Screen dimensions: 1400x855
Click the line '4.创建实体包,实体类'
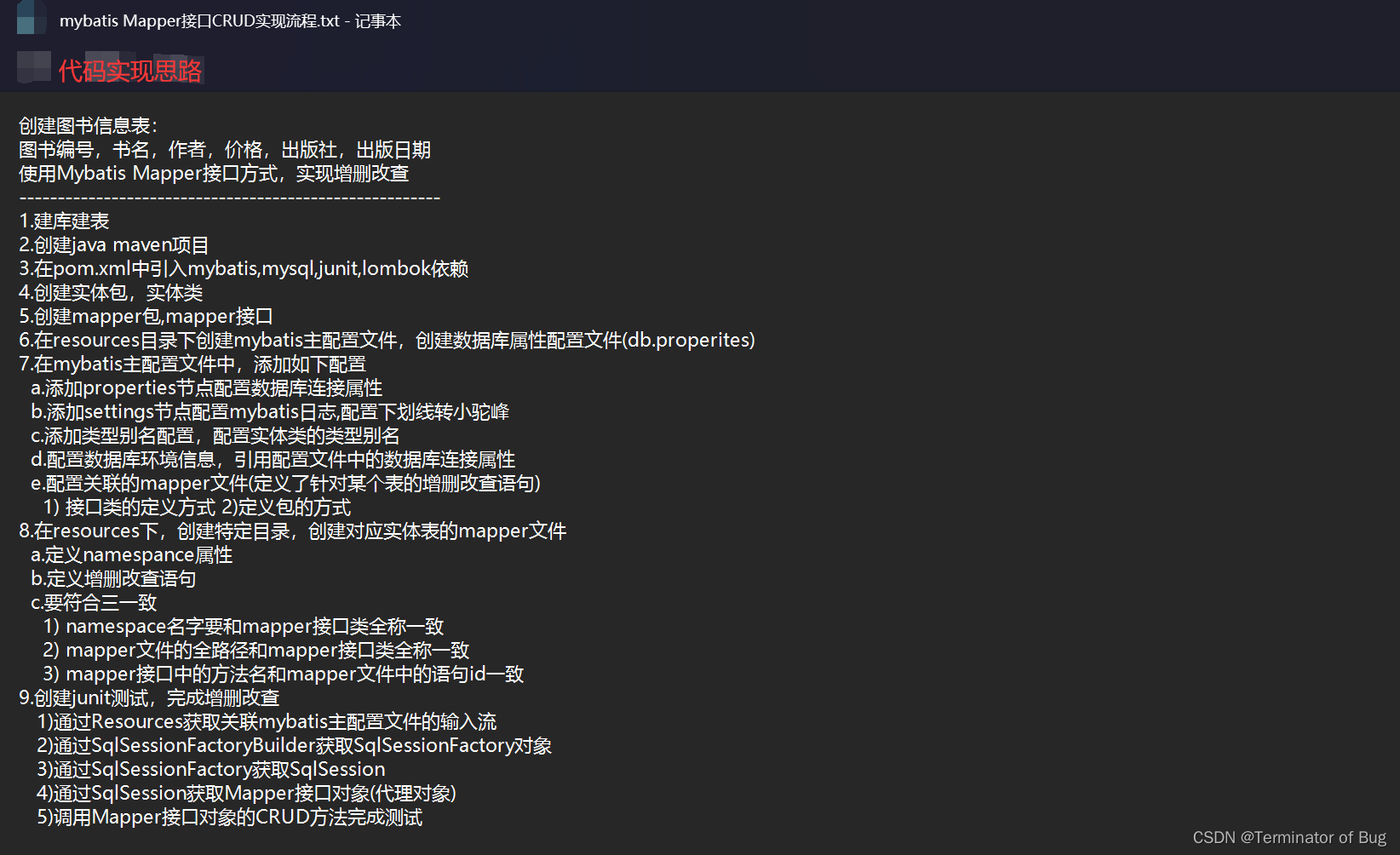pyautogui.click(x=111, y=293)
